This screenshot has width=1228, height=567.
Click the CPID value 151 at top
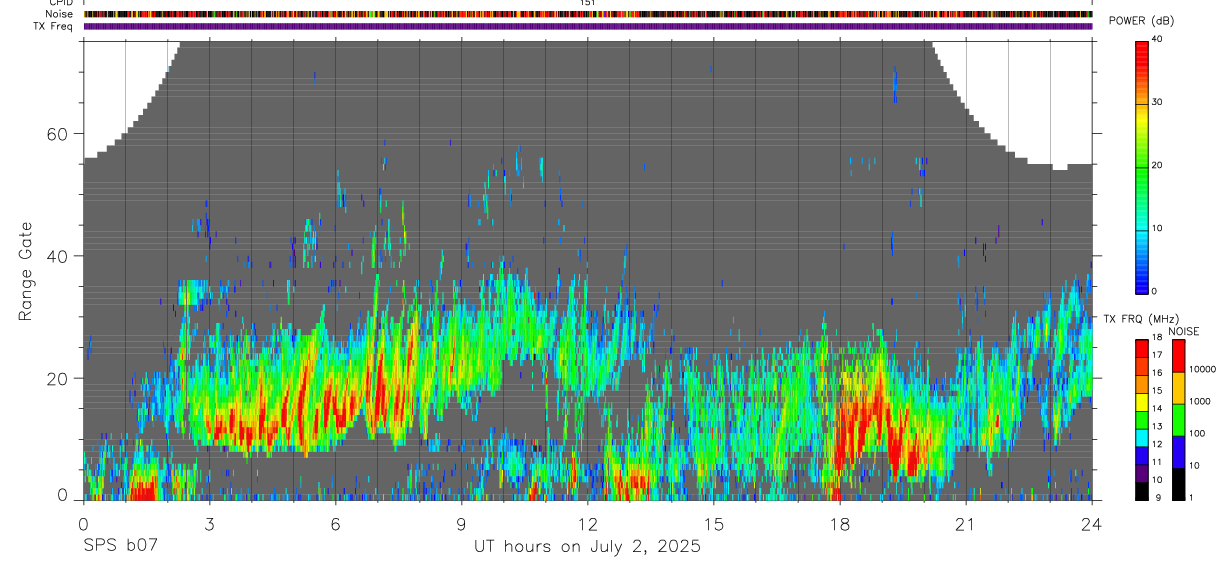click(x=588, y=3)
